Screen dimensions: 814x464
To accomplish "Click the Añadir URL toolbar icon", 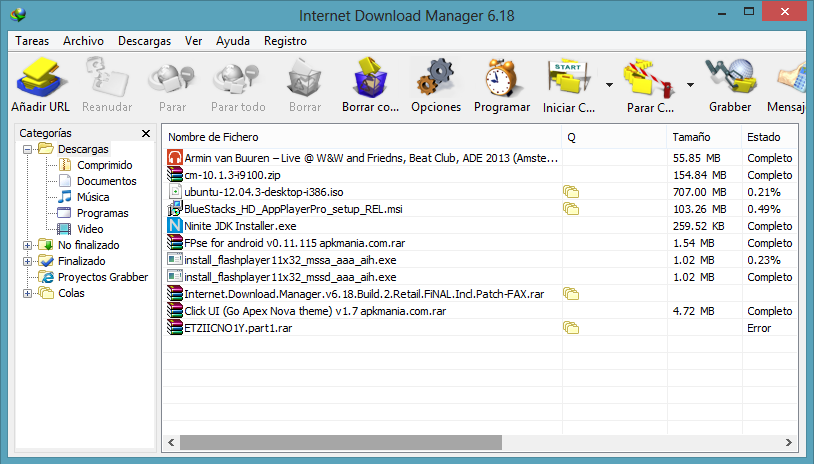I will pyautogui.click(x=40, y=78).
